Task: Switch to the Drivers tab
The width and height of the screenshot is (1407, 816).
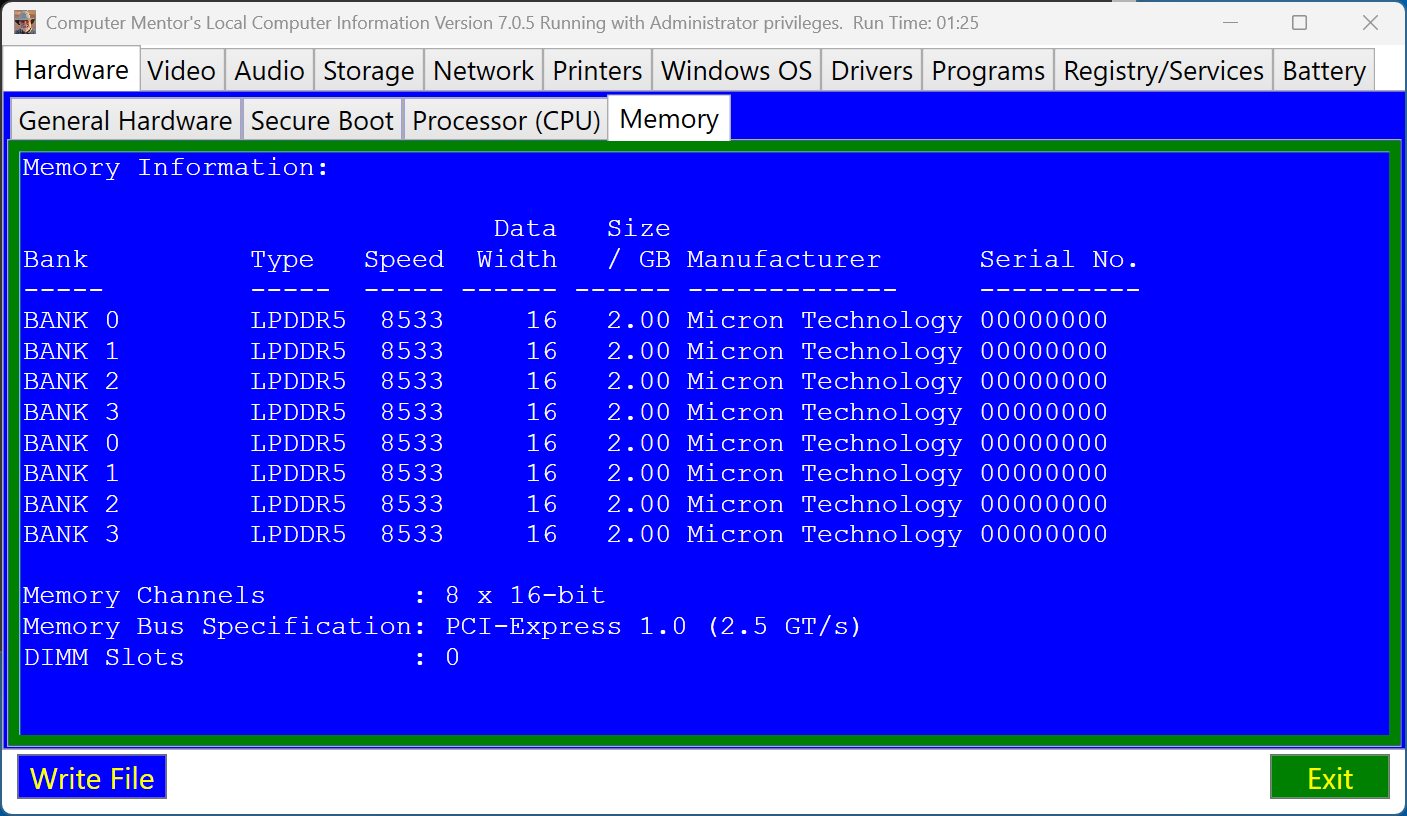Action: click(871, 71)
